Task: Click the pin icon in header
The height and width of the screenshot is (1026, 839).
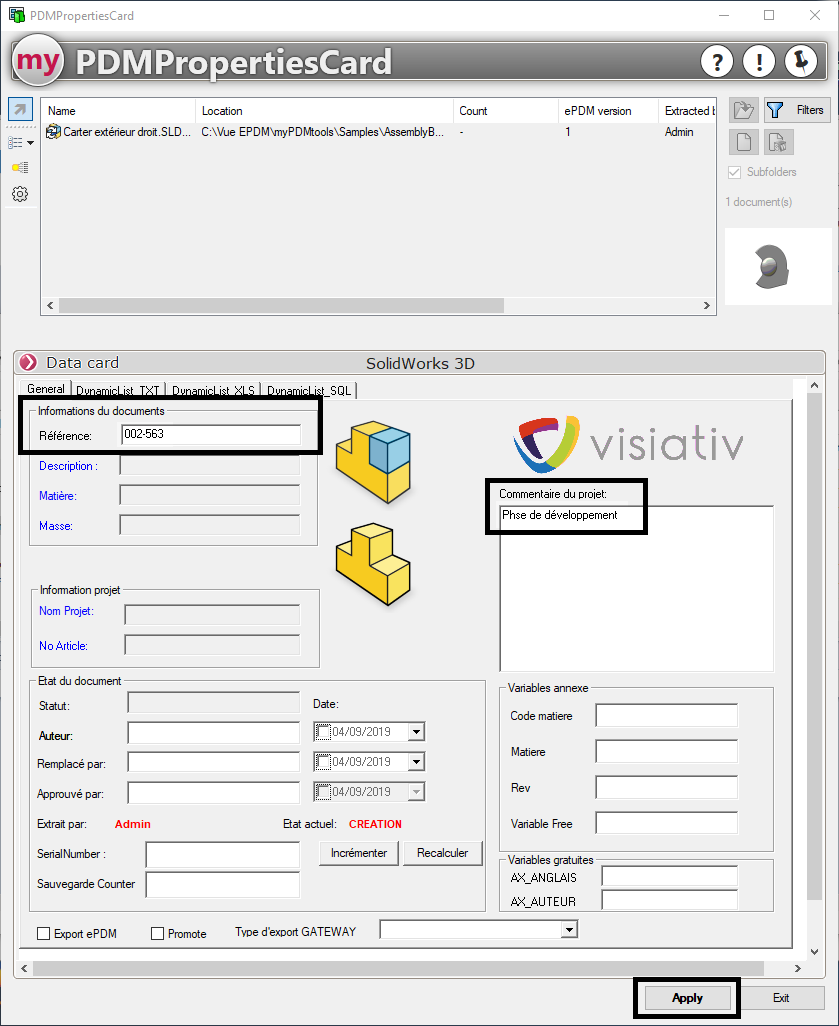Action: (801, 61)
